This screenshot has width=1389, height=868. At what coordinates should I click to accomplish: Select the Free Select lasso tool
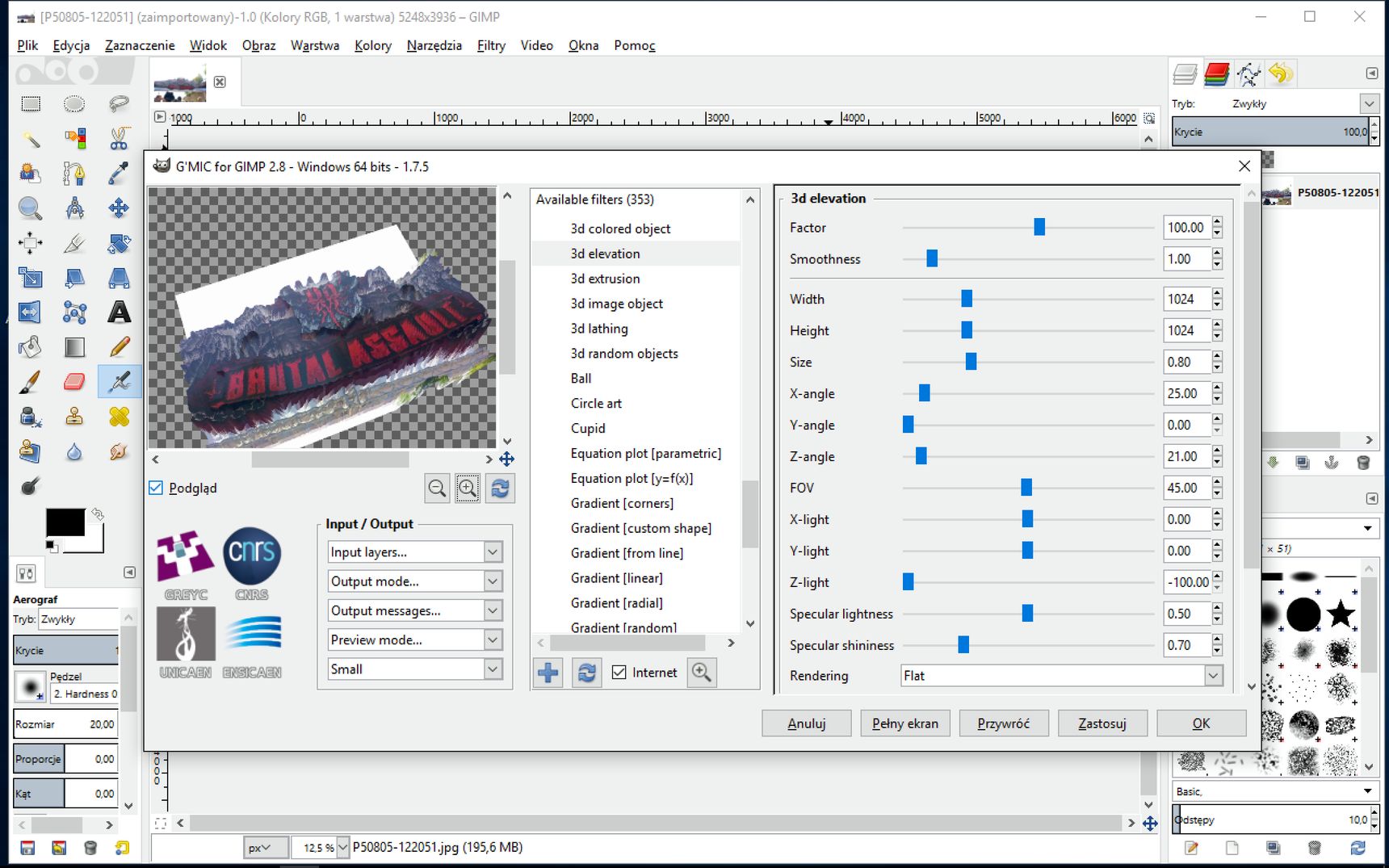coord(119,103)
